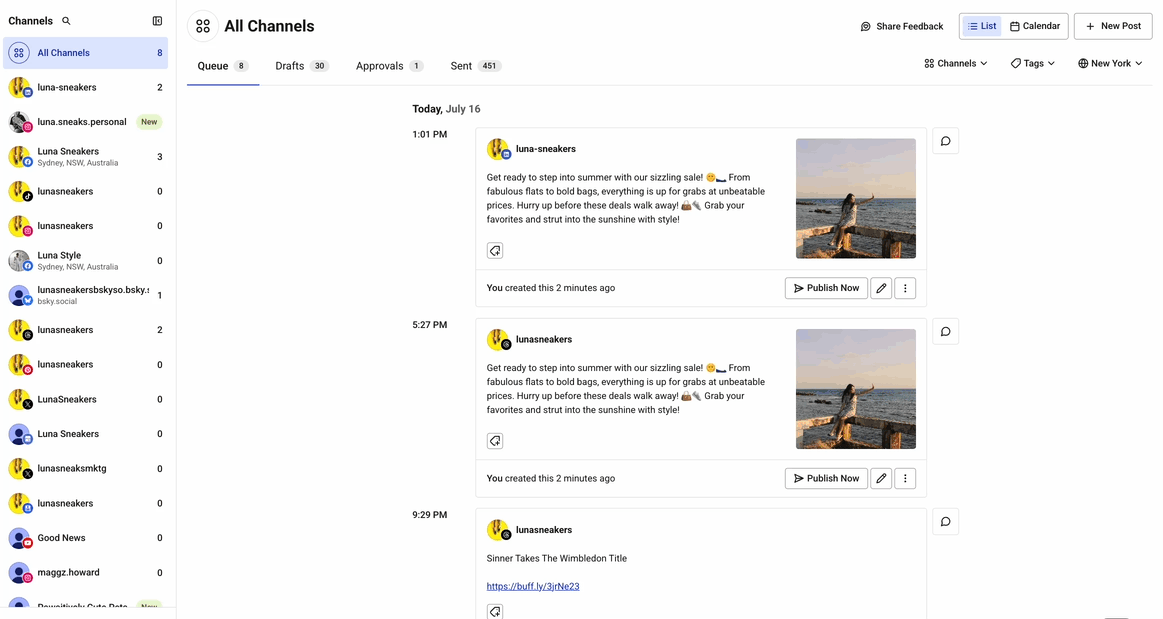Select Good News channel

pyautogui.click(x=85, y=538)
